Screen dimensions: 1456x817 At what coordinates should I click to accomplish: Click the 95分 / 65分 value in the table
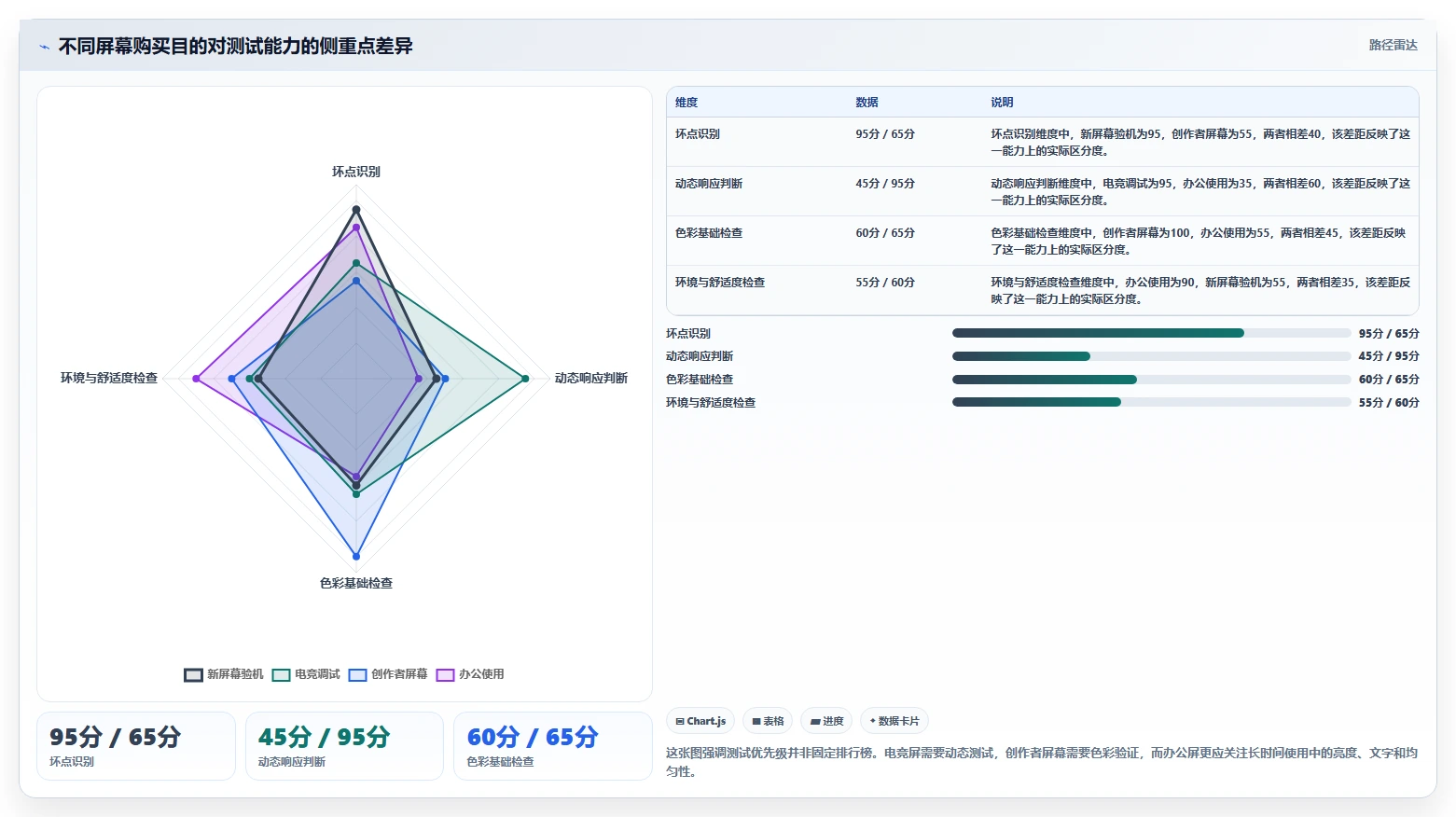pos(885,134)
